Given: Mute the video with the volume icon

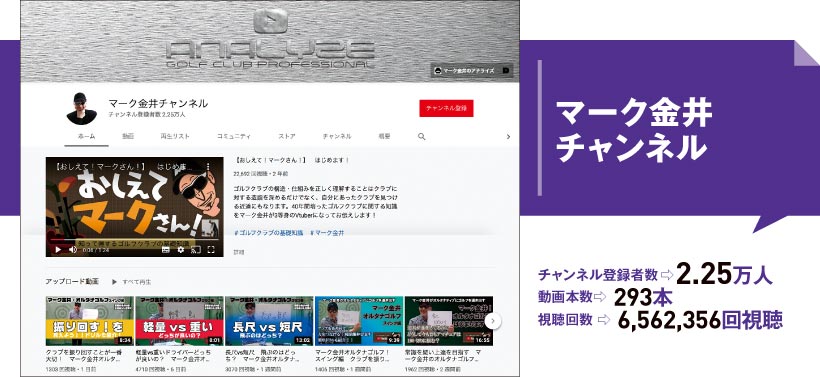Looking at the screenshot, I should (x=73, y=250).
